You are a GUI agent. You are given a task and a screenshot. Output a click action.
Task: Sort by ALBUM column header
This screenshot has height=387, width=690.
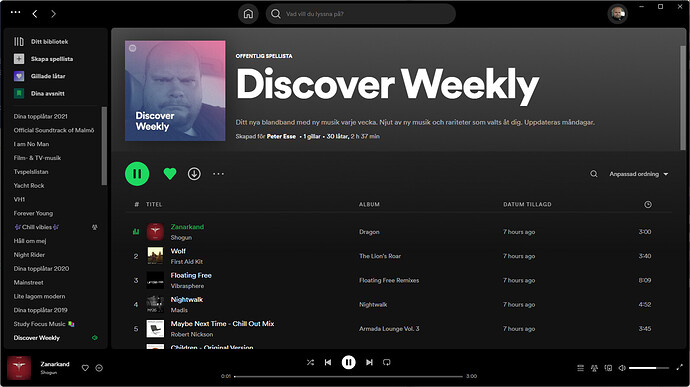369,204
